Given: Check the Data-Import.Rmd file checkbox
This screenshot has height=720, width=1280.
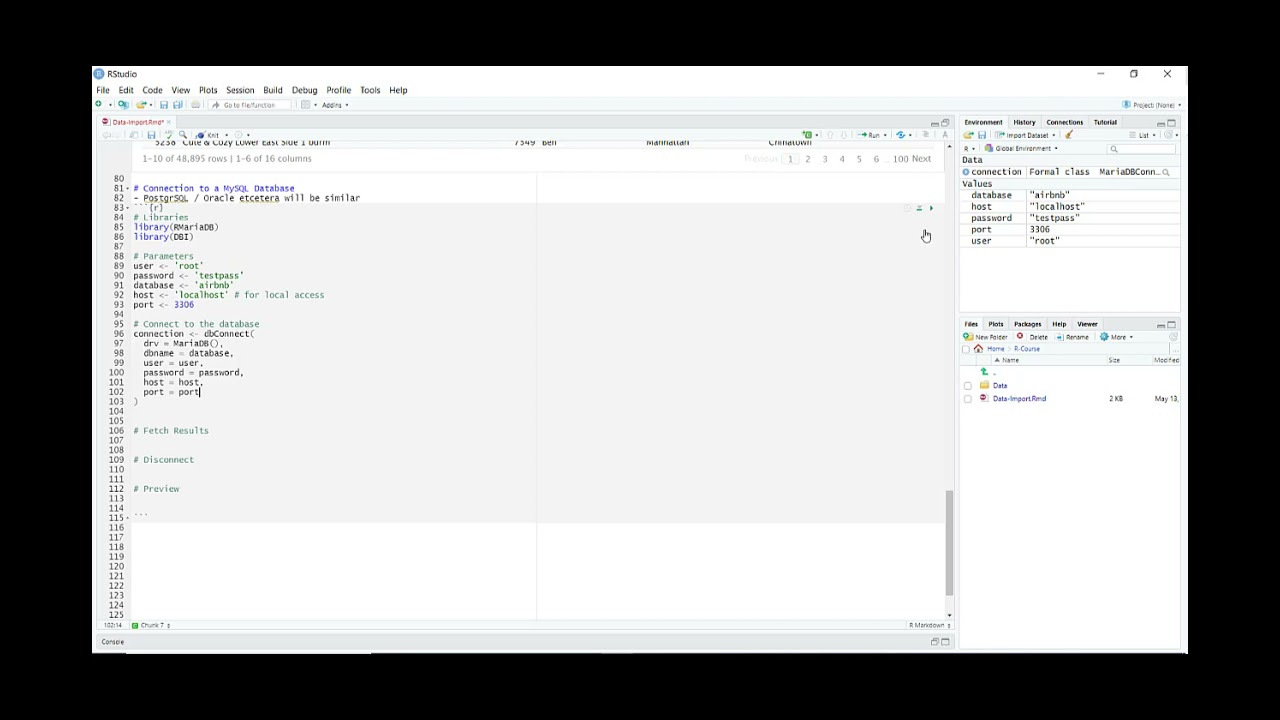Looking at the screenshot, I should (x=967, y=399).
